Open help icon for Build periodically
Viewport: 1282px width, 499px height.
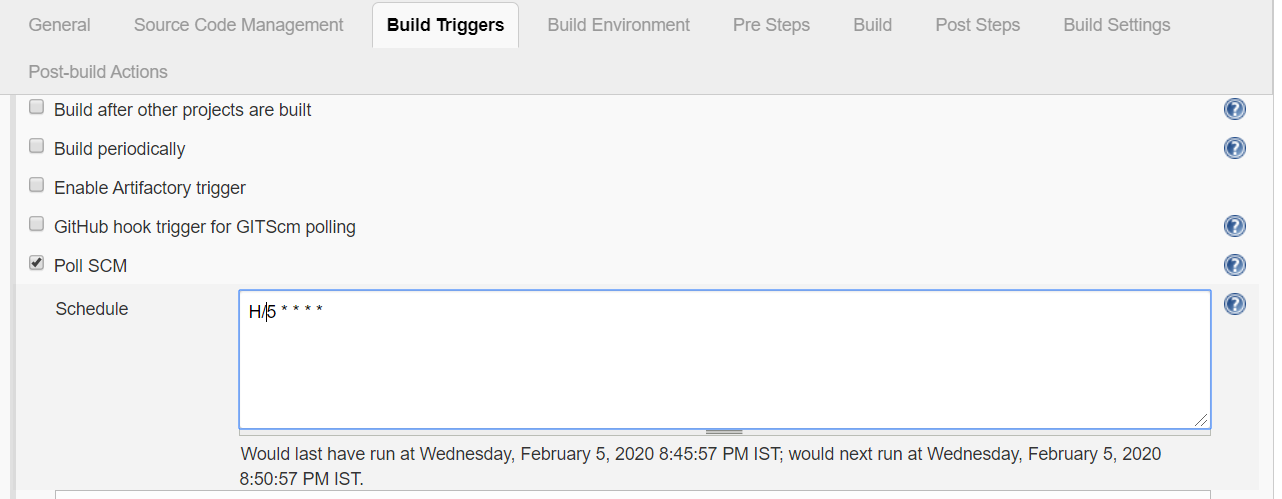click(x=1234, y=148)
